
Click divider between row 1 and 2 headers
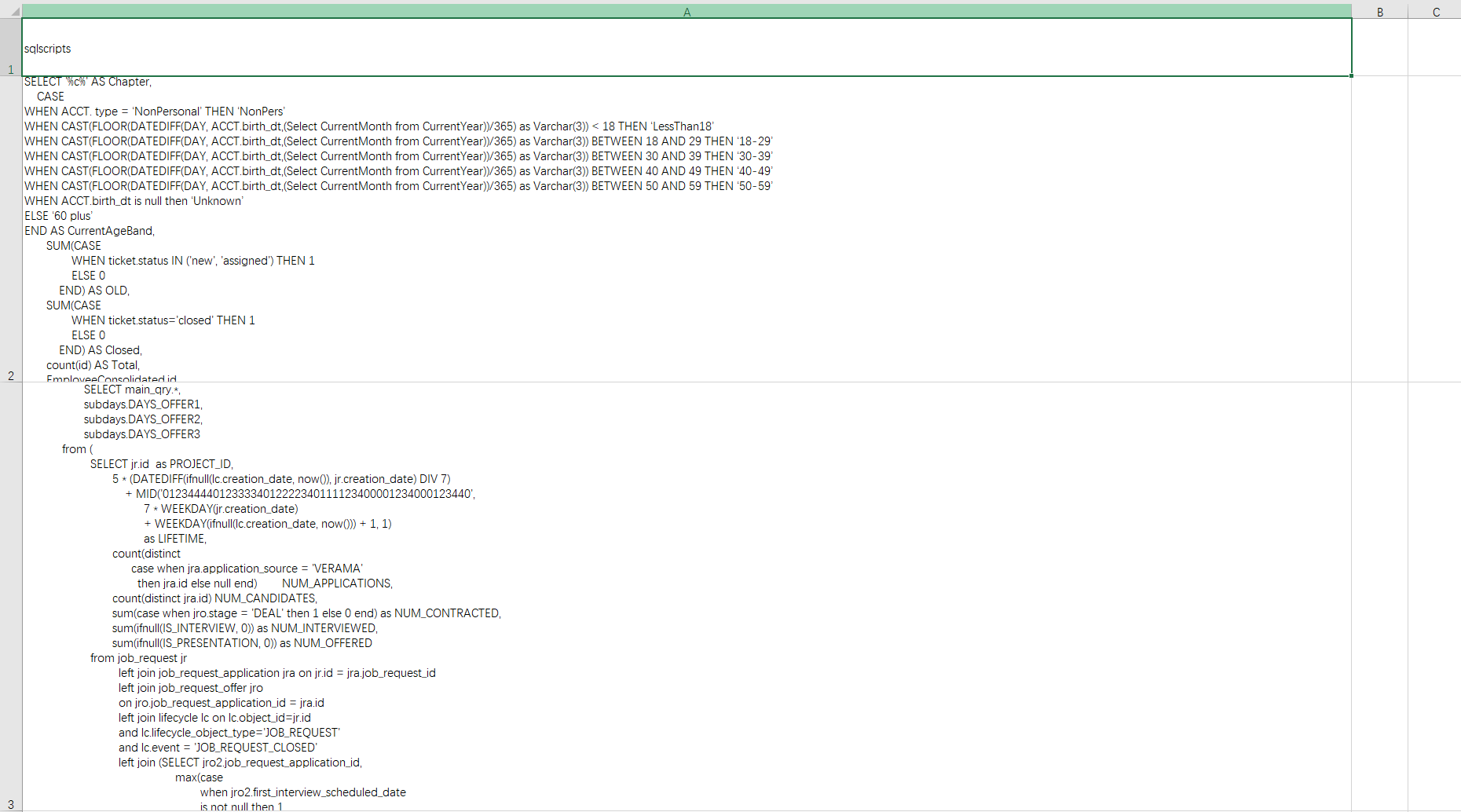click(11, 76)
